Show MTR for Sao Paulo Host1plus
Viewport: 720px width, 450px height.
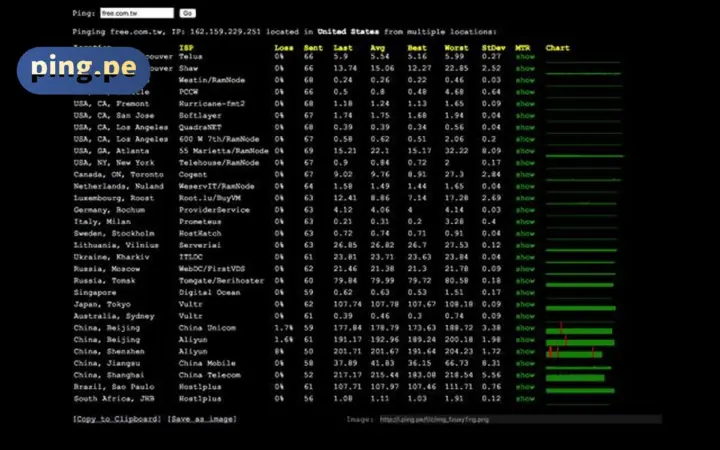pyautogui.click(x=525, y=387)
